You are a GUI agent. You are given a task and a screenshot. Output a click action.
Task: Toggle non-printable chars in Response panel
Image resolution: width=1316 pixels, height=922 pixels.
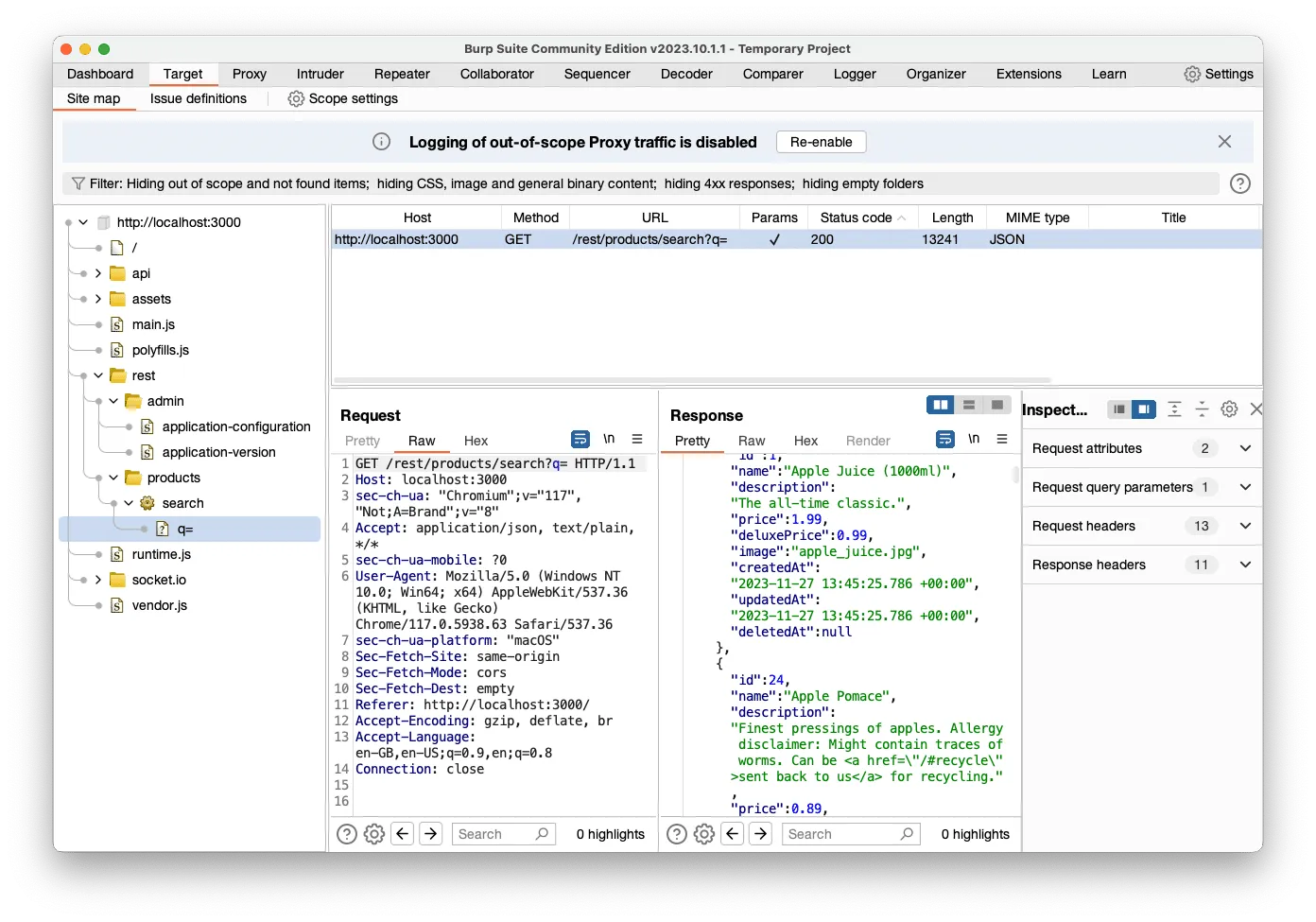(x=974, y=439)
